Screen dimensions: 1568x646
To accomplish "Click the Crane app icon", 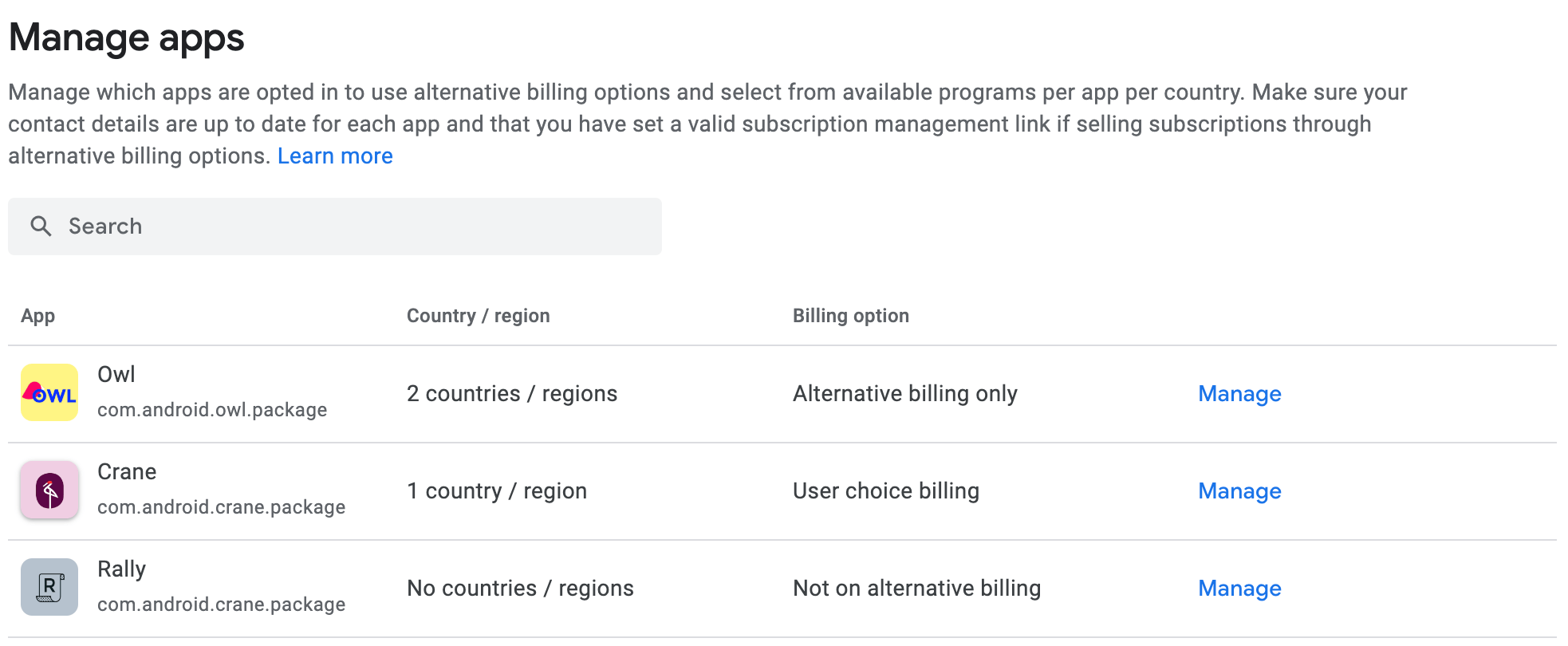I will (49, 490).
